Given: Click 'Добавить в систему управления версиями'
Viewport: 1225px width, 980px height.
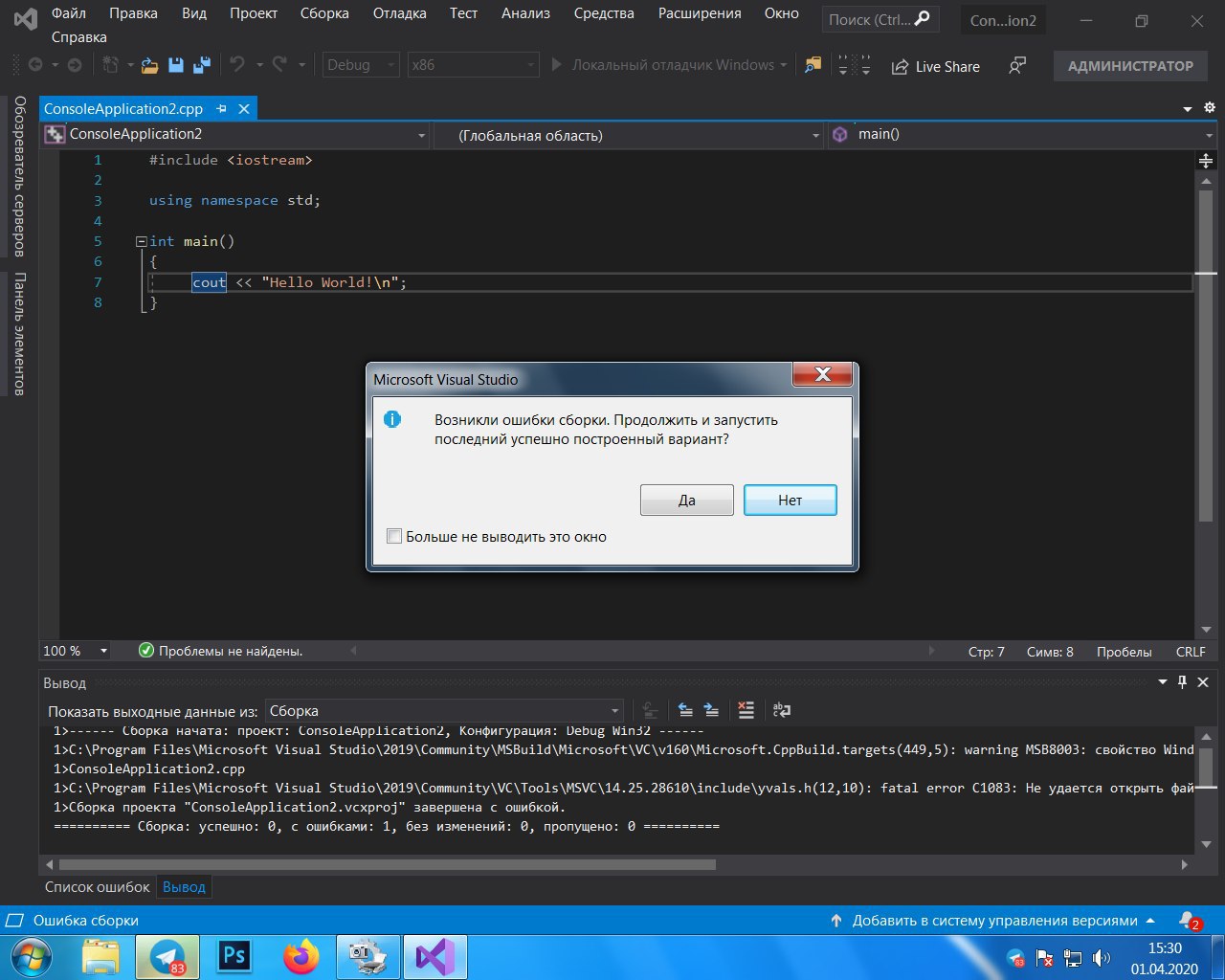Looking at the screenshot, I should (992, 921).
